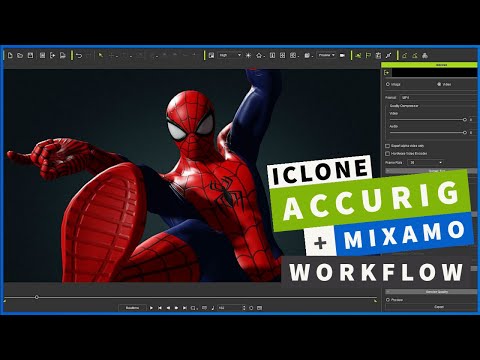The width and height of the screenshot is (480, 360).
Task: Click the Realtime button in playback bar
Action: coord(132,308)
